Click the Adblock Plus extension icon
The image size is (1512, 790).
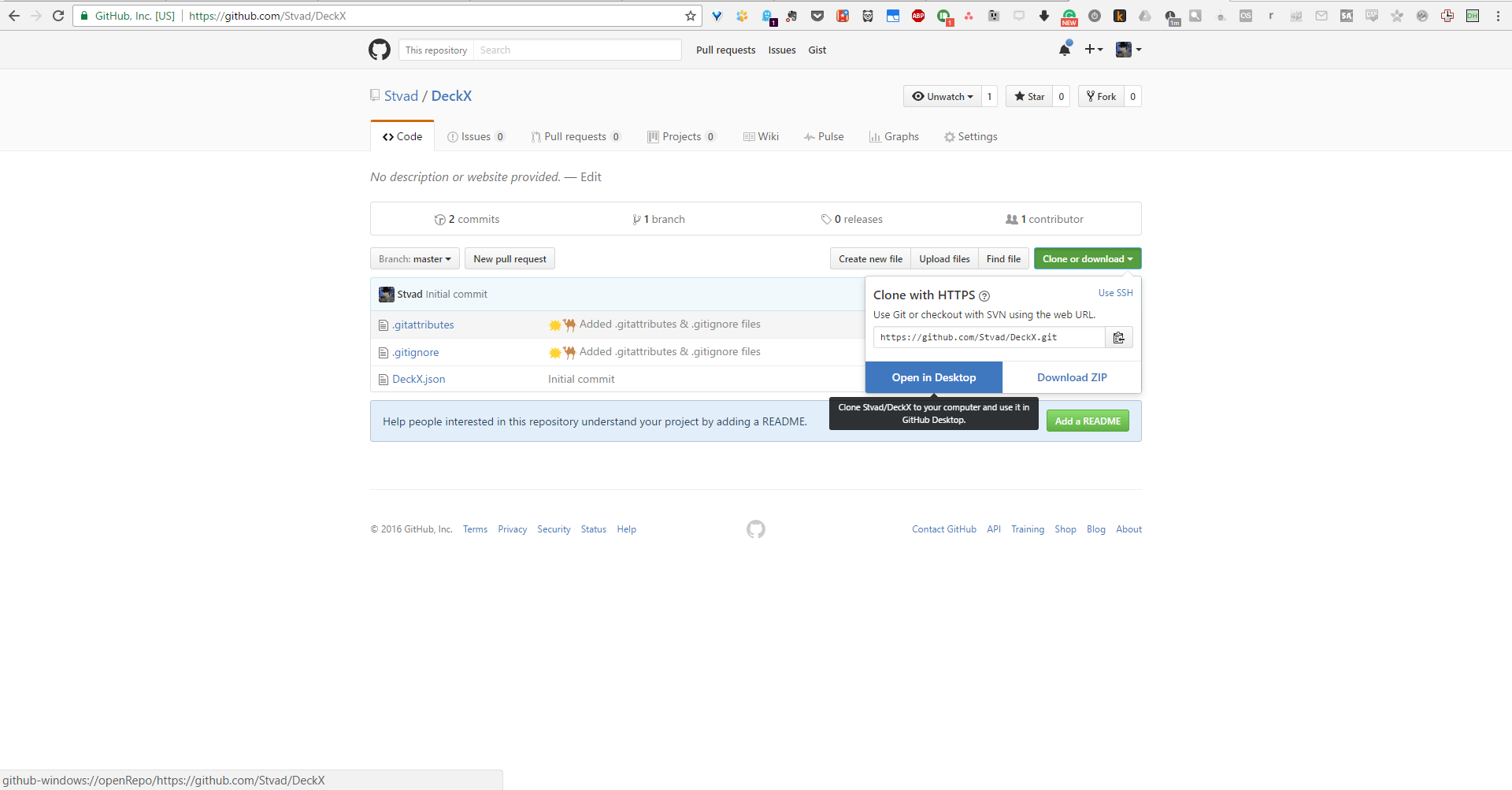[918, 16]
